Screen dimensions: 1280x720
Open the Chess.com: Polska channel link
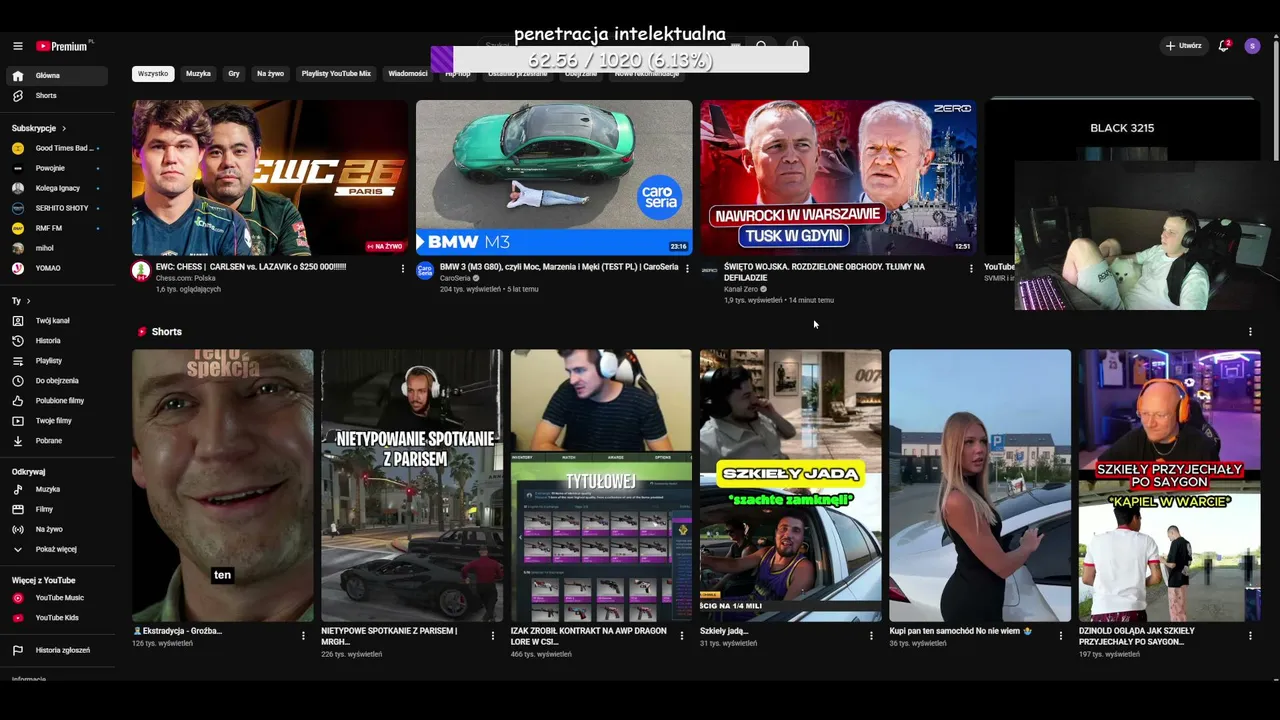tap(186, 278)
